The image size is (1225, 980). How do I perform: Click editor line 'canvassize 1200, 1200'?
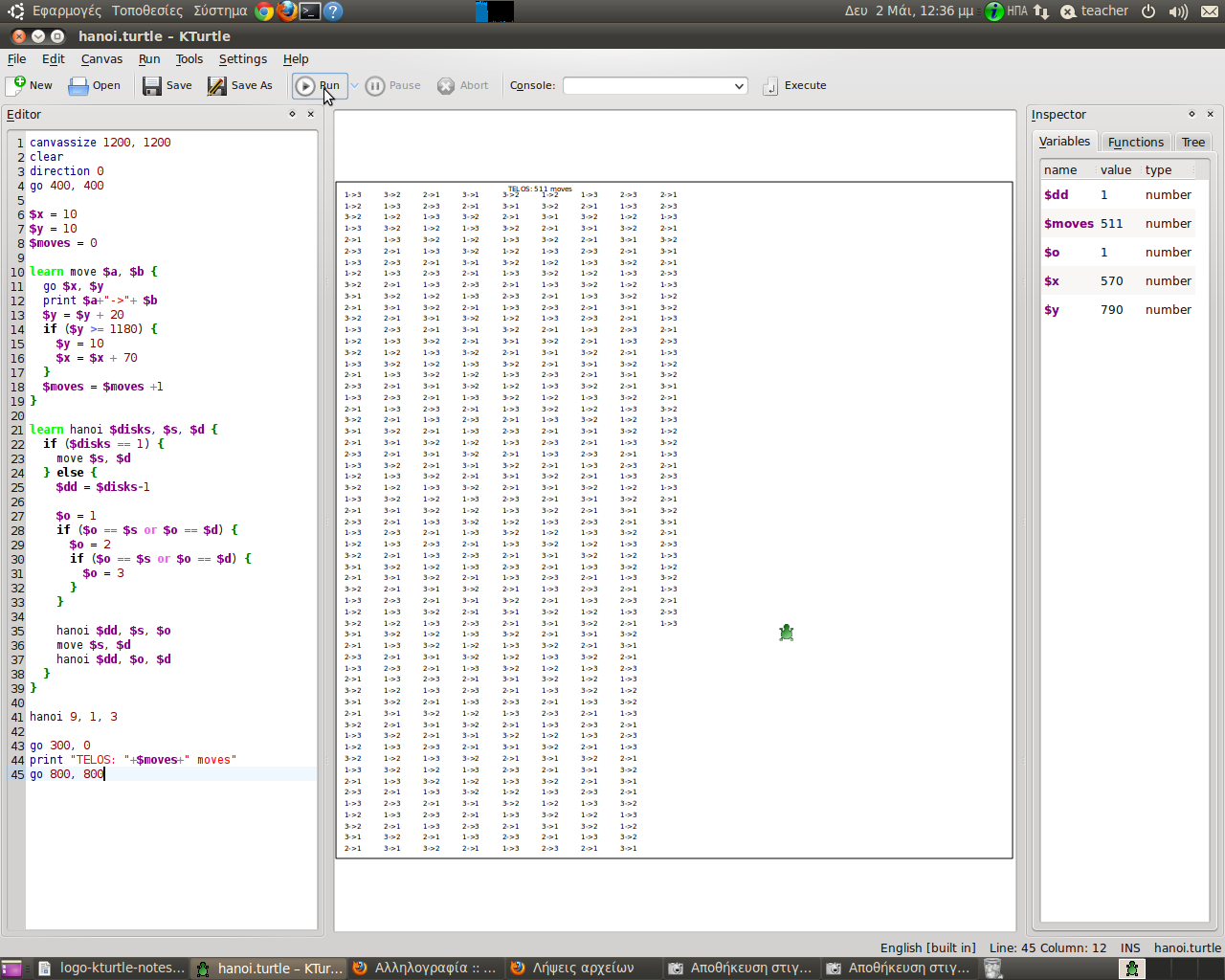click(x=100, y=143)
